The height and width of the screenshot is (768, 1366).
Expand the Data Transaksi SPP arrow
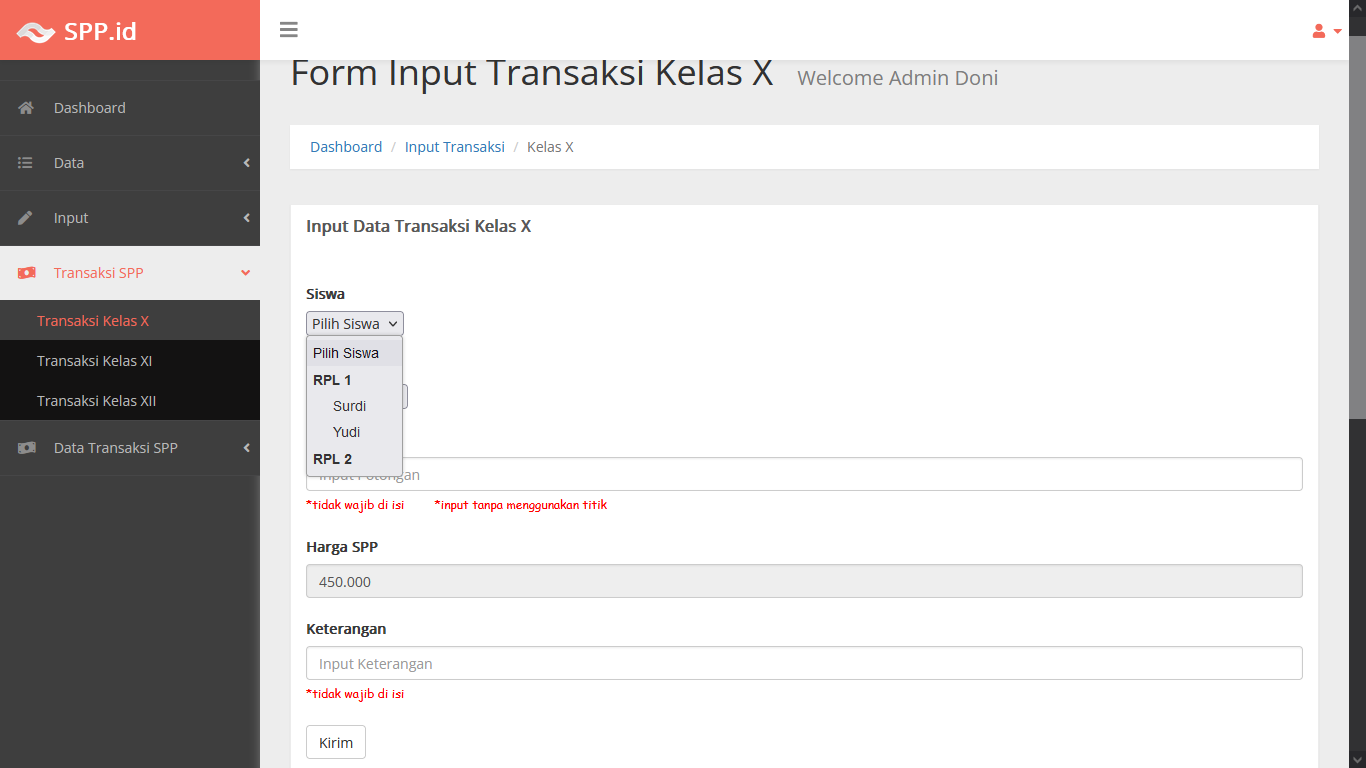point(246,448)
